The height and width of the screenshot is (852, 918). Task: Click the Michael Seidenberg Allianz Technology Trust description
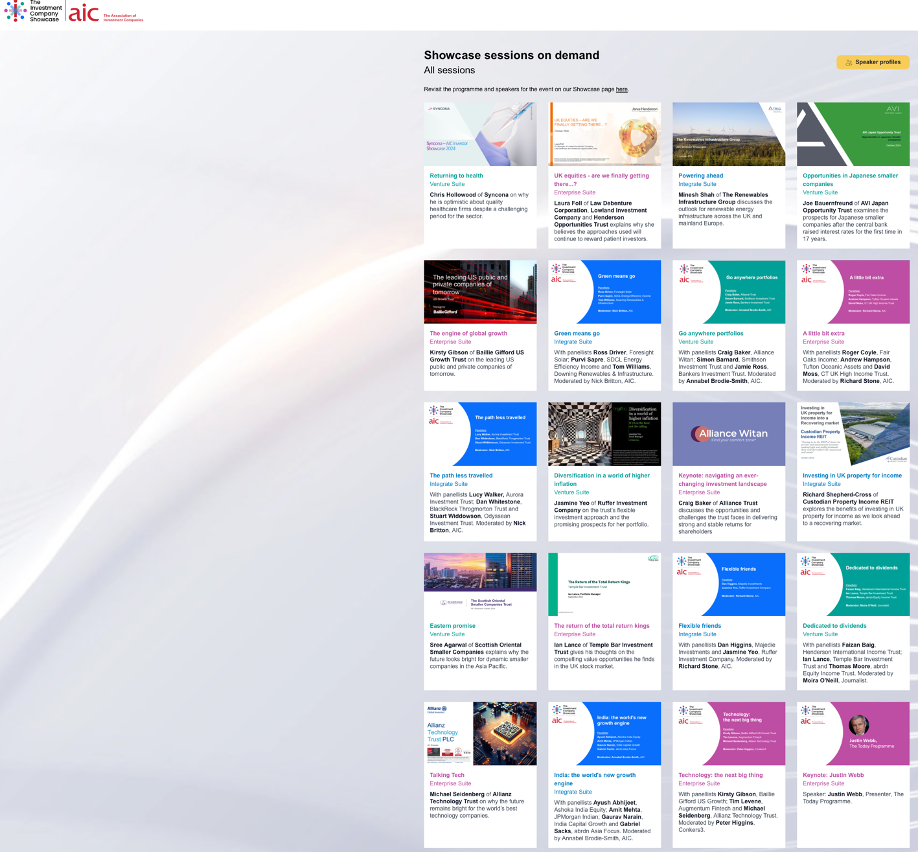click(x=477, y=805)
